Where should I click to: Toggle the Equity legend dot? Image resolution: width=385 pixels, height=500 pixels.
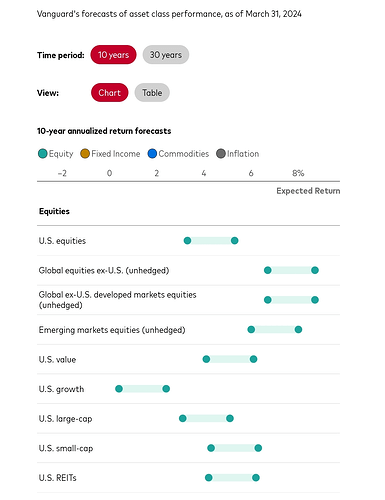pos(42,154)
